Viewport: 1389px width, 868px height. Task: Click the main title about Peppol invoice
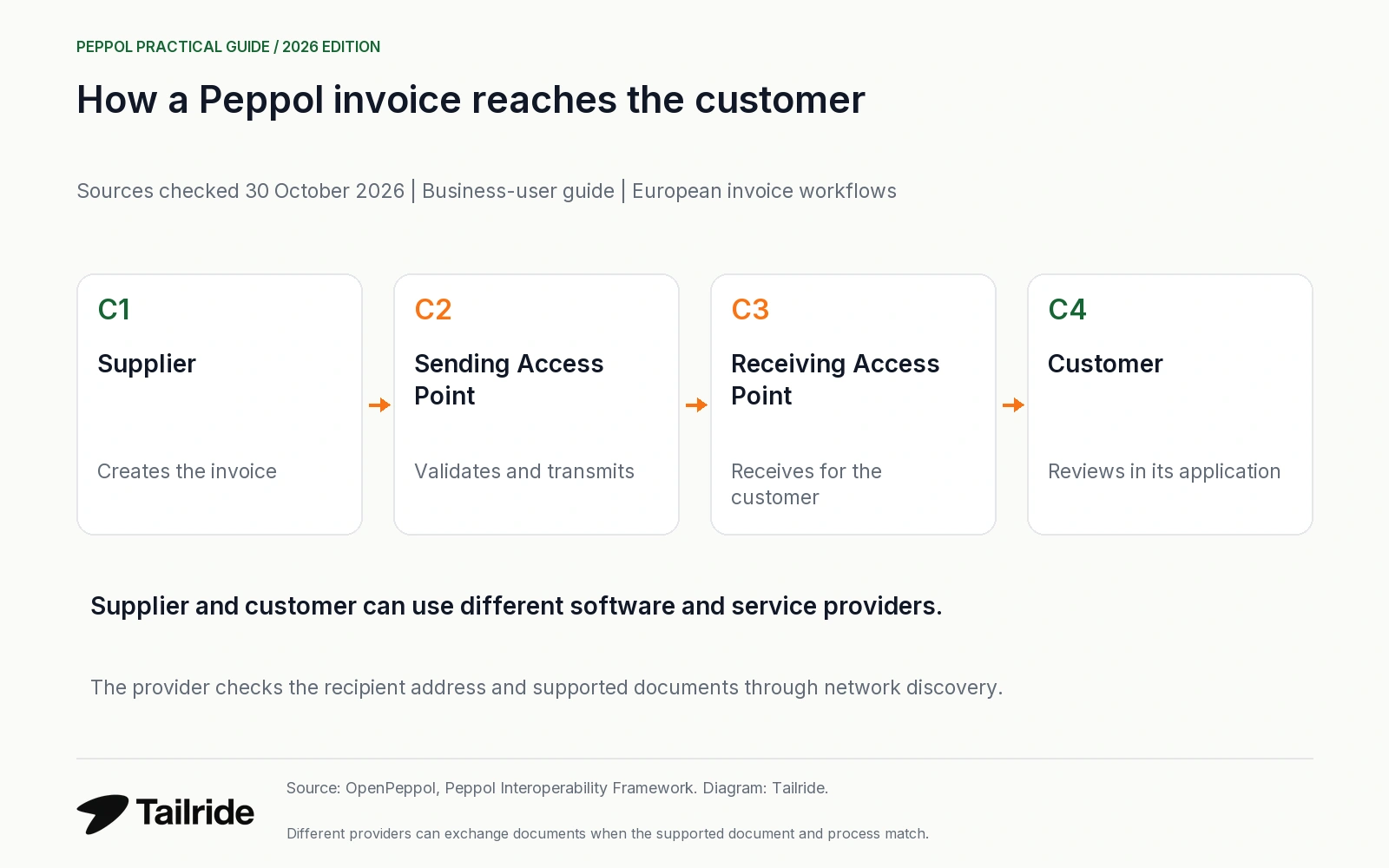click(471, 100)
